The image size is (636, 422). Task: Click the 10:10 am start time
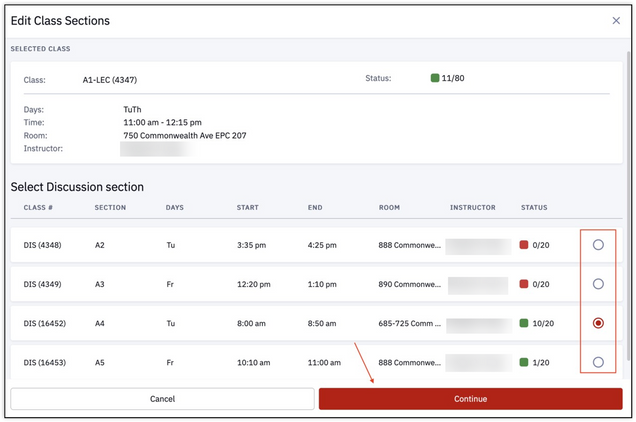coord(254,362)
